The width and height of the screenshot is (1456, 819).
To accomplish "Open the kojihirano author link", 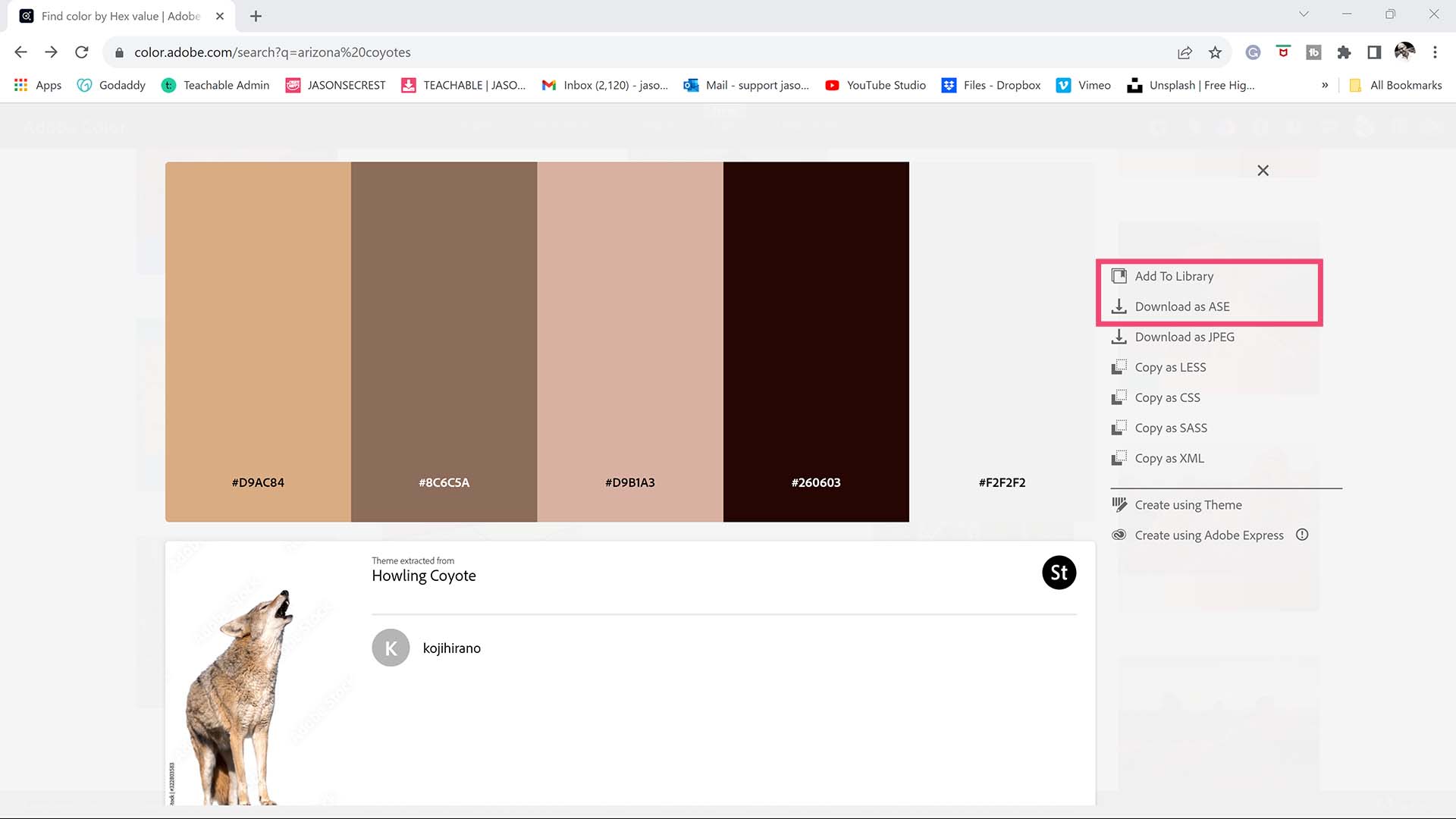I will [452, 648].
